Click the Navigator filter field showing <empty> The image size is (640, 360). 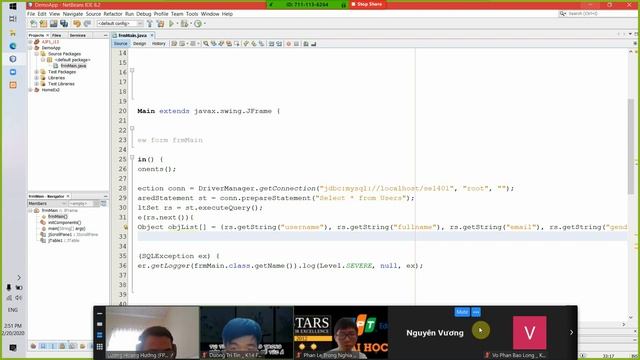click(80, 203)
